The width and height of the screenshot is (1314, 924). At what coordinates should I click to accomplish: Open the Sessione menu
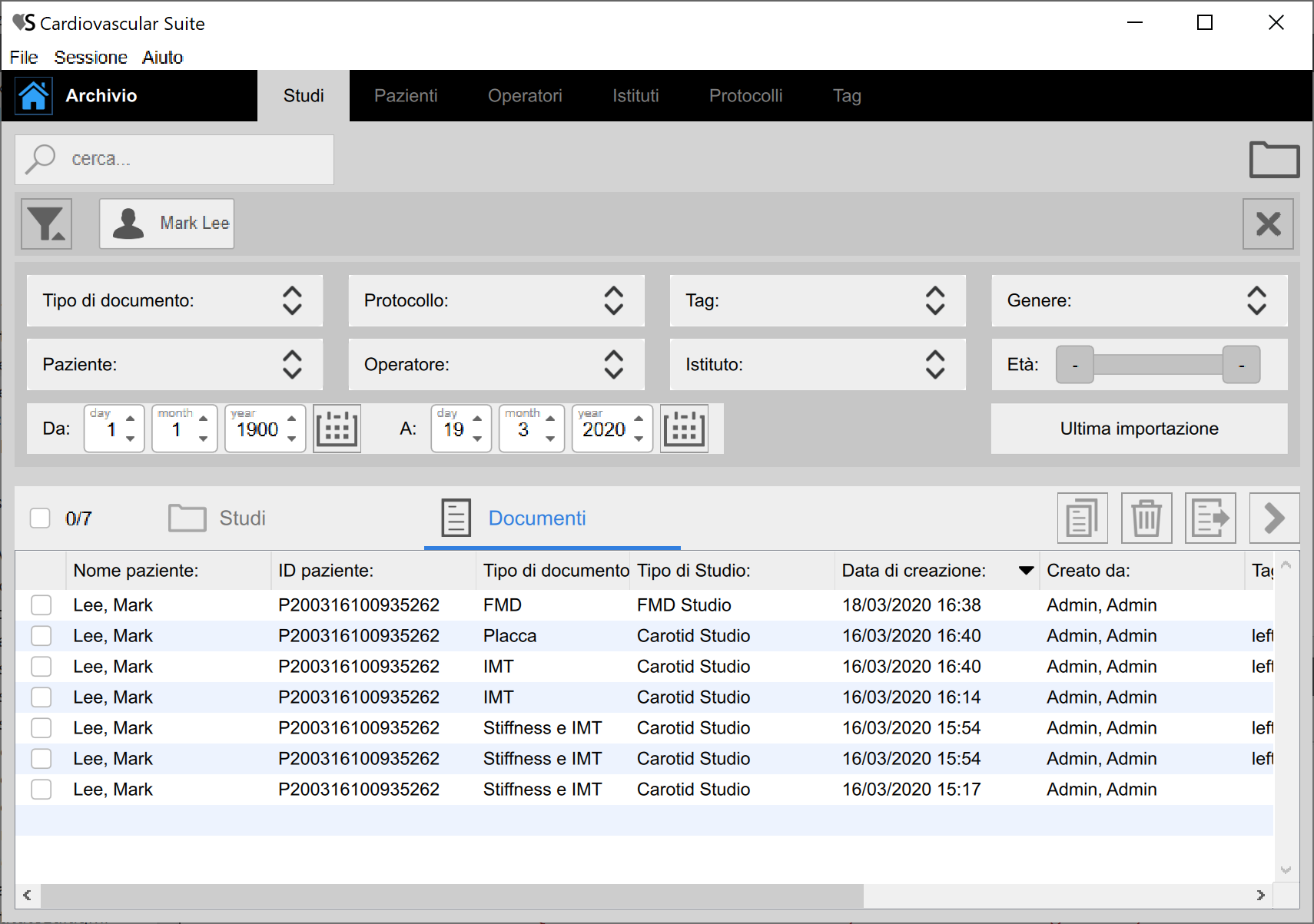91,58
